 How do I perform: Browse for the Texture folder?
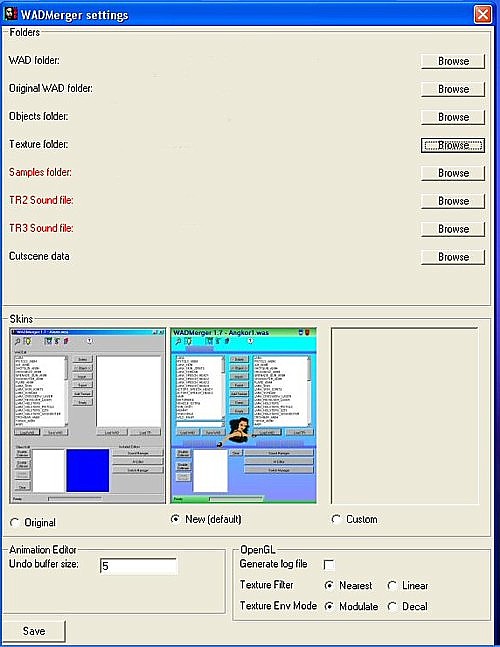point(453,145)
